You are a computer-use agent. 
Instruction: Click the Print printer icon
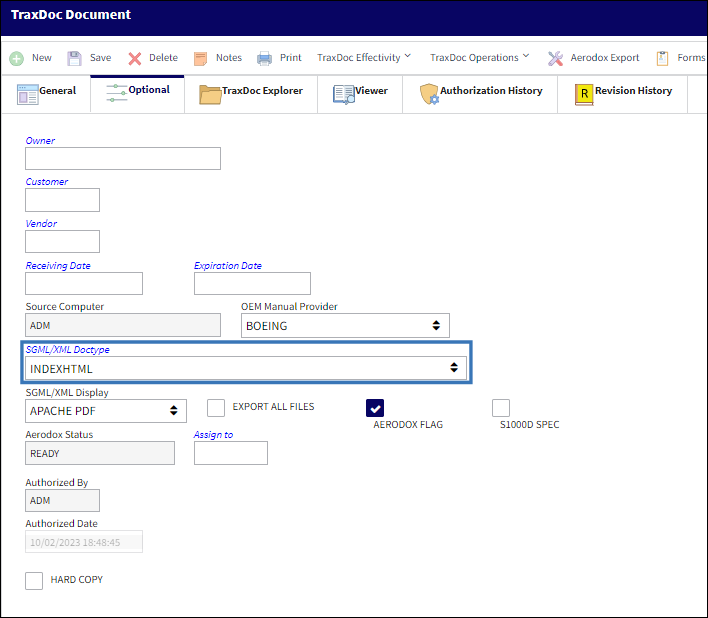click(x=265, y=59)
